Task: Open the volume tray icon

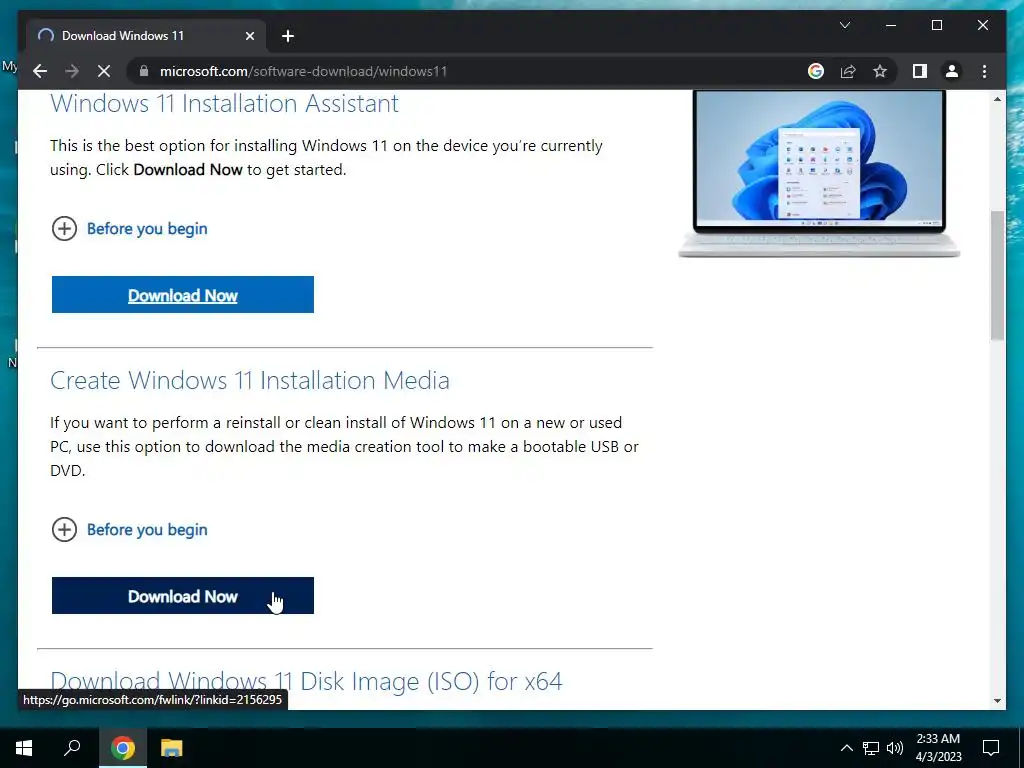Action: pos(895,748)
